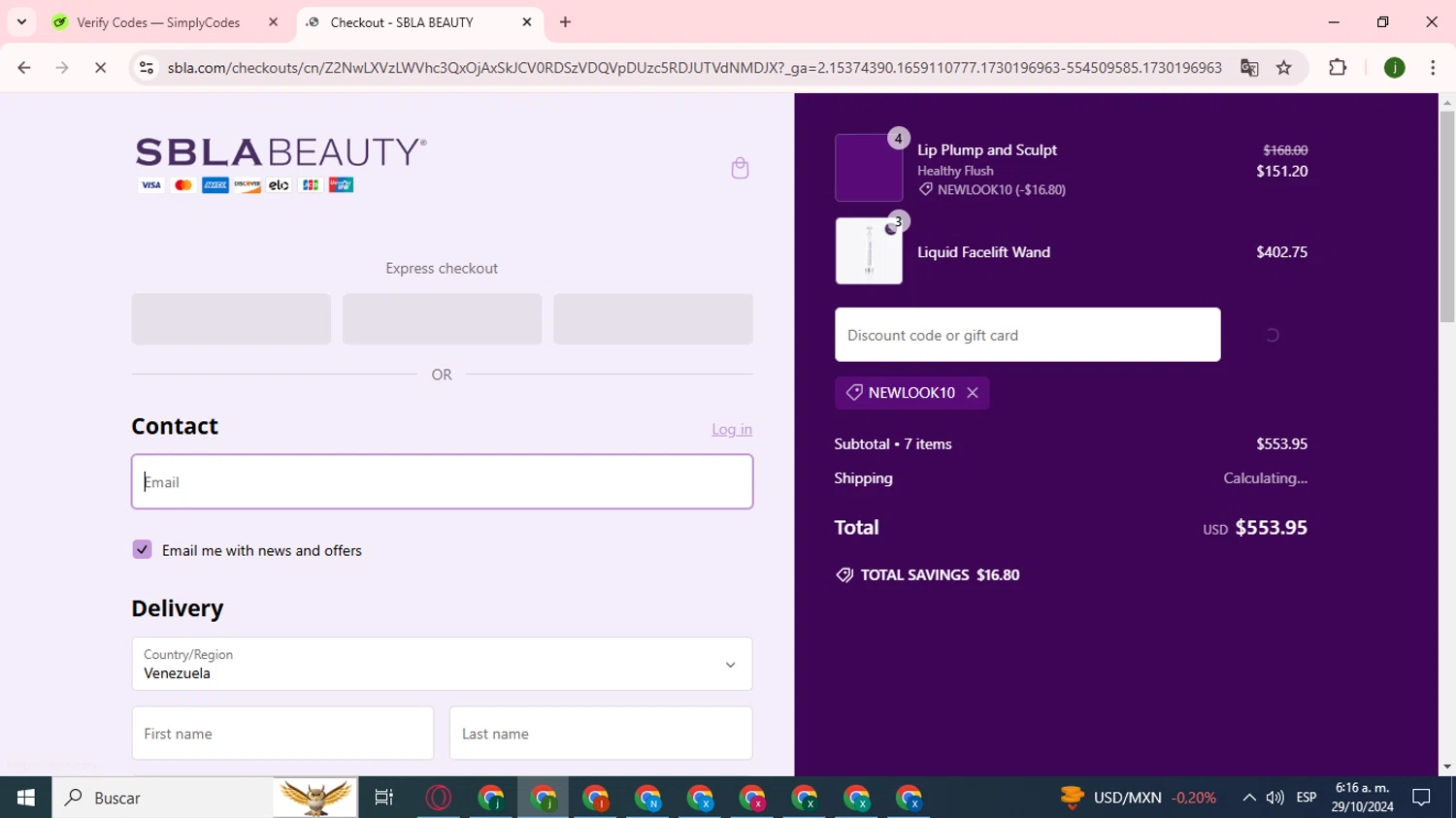Go forward in browser history
The image size is (1456, 818).
pos(62,67)
